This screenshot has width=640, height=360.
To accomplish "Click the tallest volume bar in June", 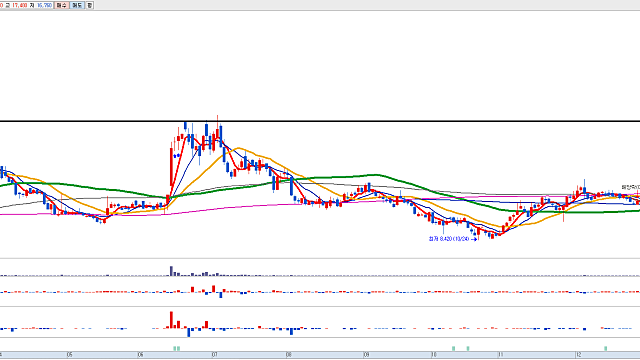I will pyautogui.click(x=171, y=271).
